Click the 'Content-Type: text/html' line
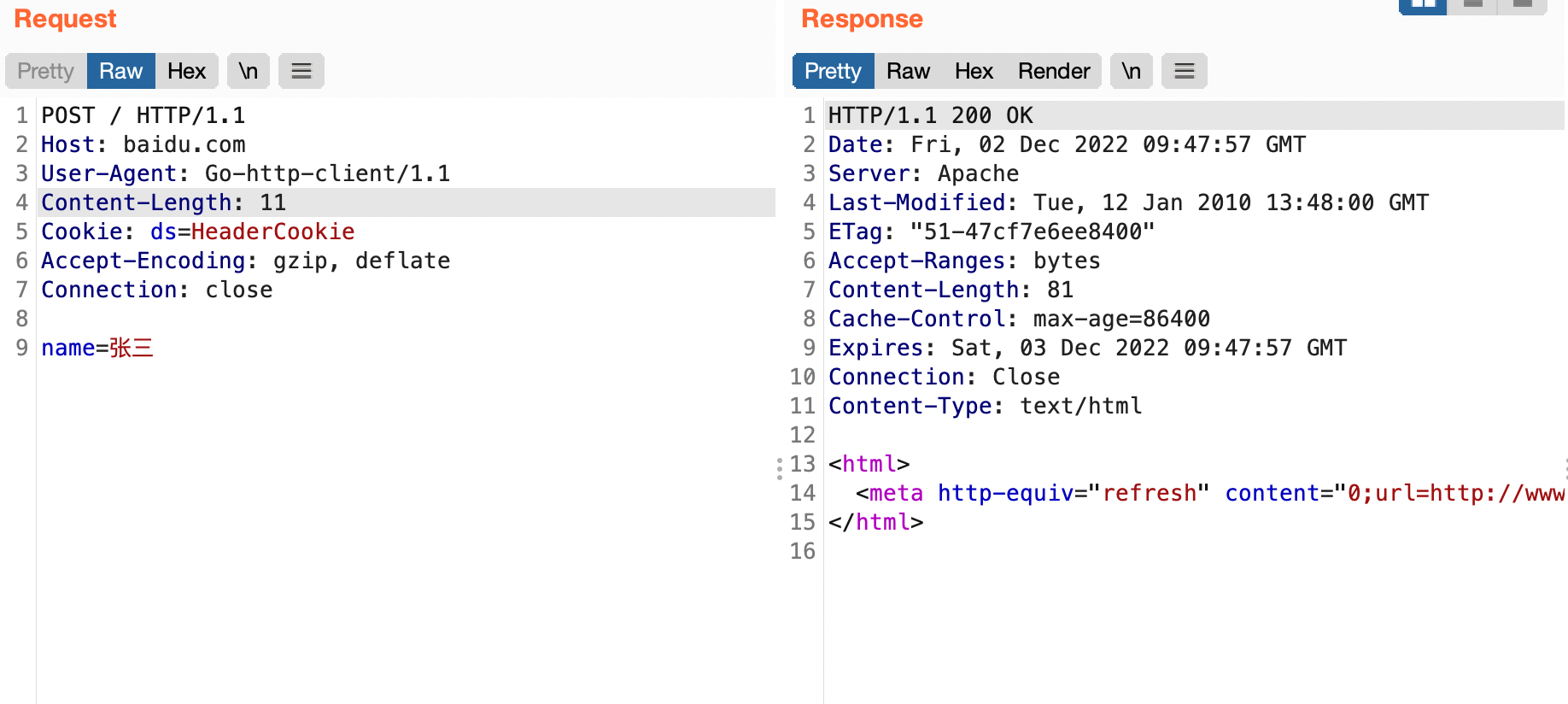The image size is (1568, 704). pyautogui.click(x=986, y=406)
